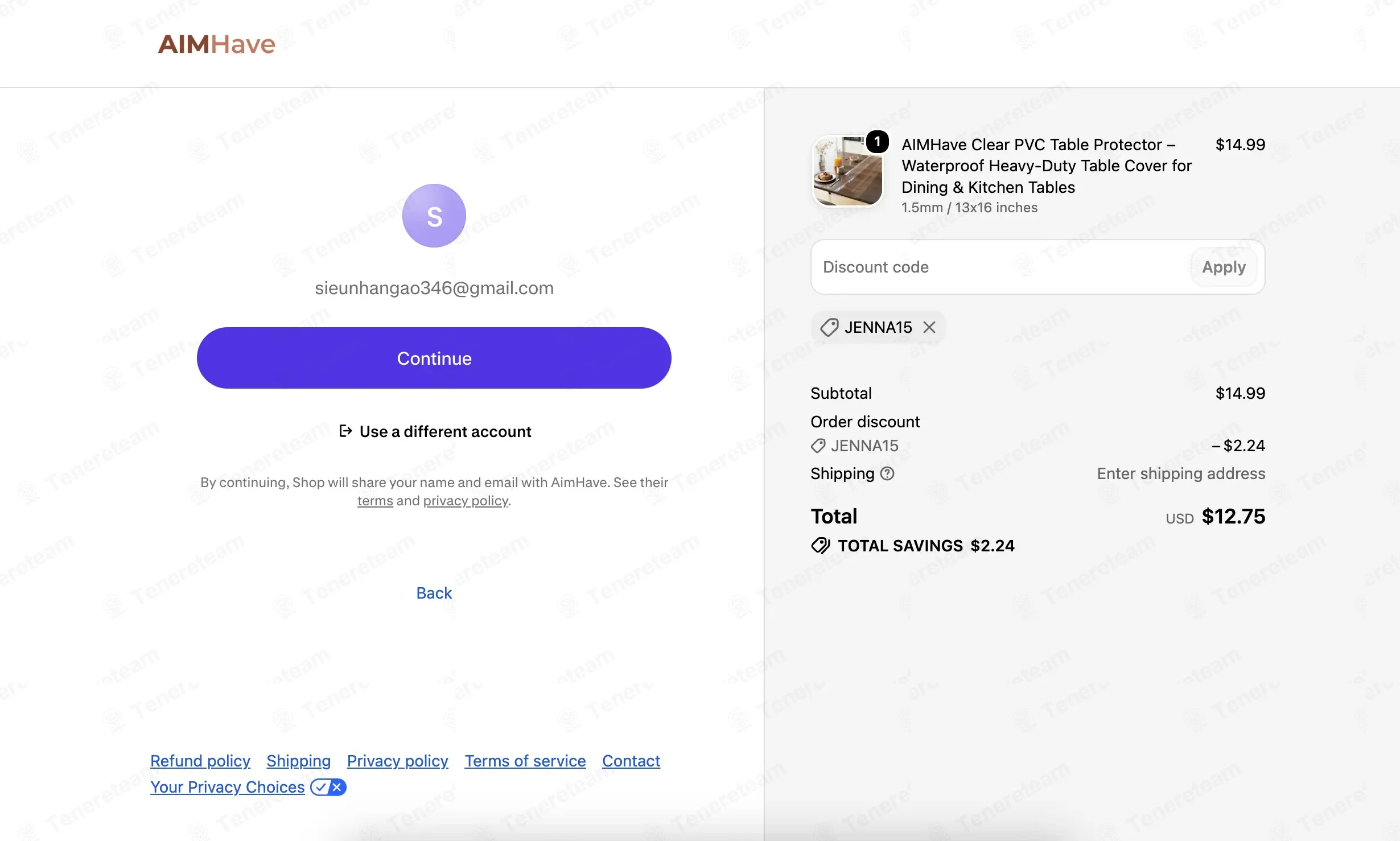
Task: Open privacy policy link in disclaimer
Action: (466, 501)
